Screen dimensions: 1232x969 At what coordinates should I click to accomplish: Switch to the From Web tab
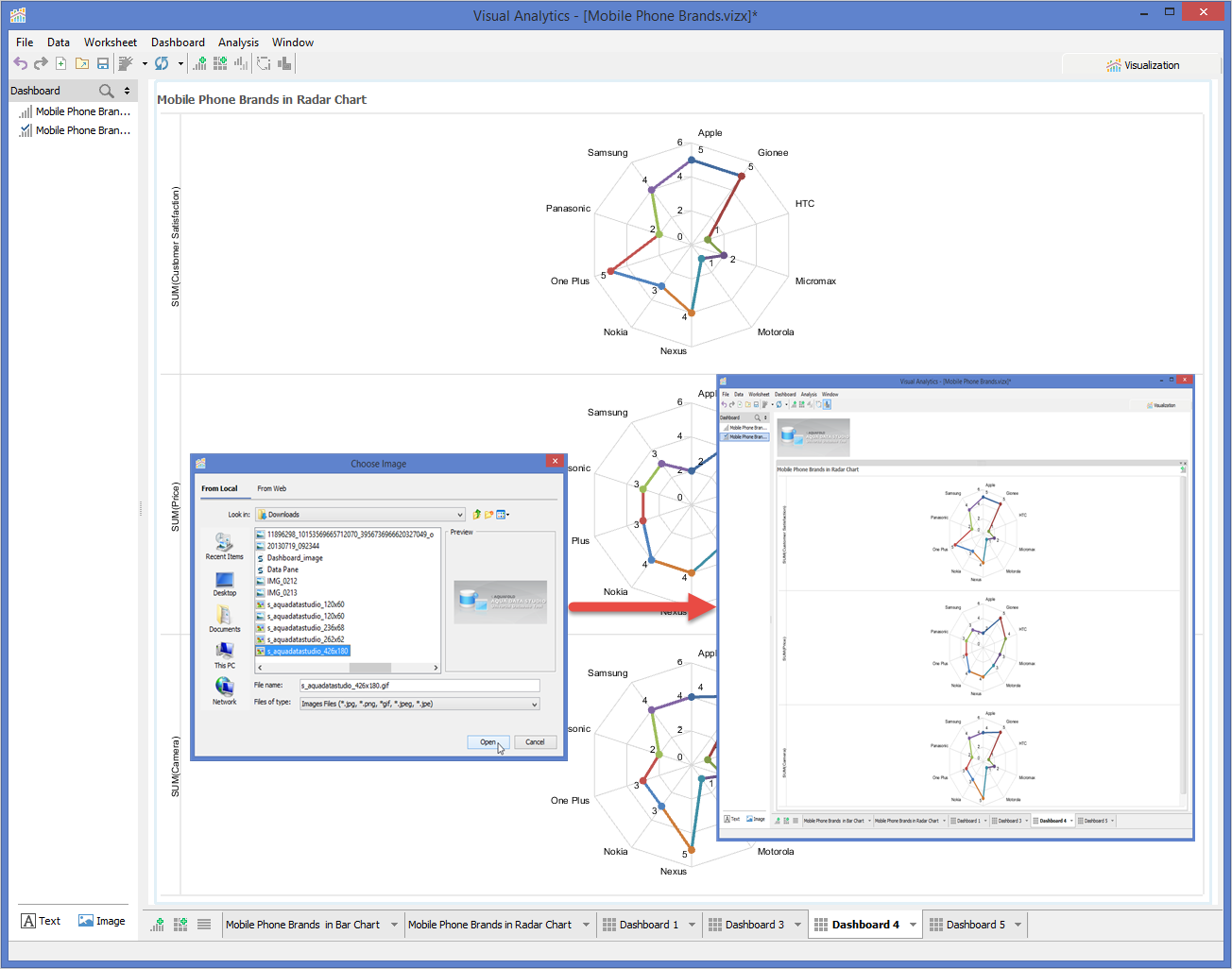click(x=272, y=488)
